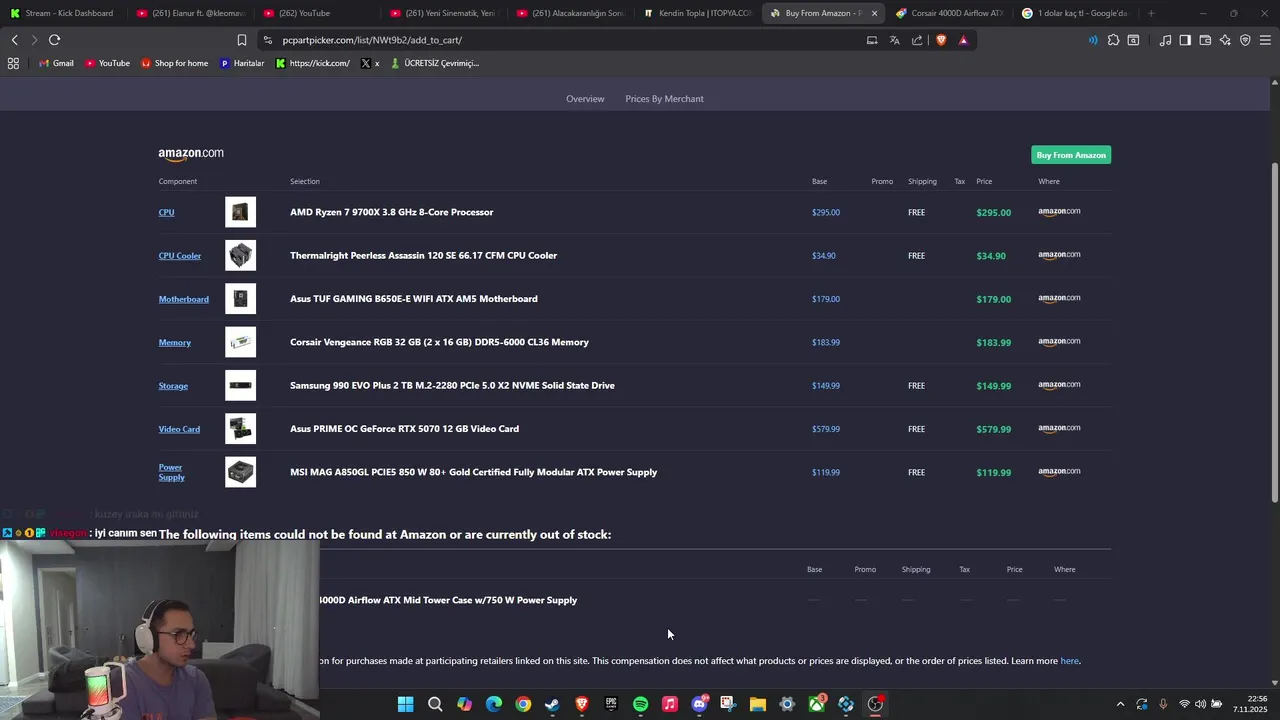The width and height of the screenshot is (1280, 720).
Task: Click the Amazon.com logo above the table
Action: (191, 154)
